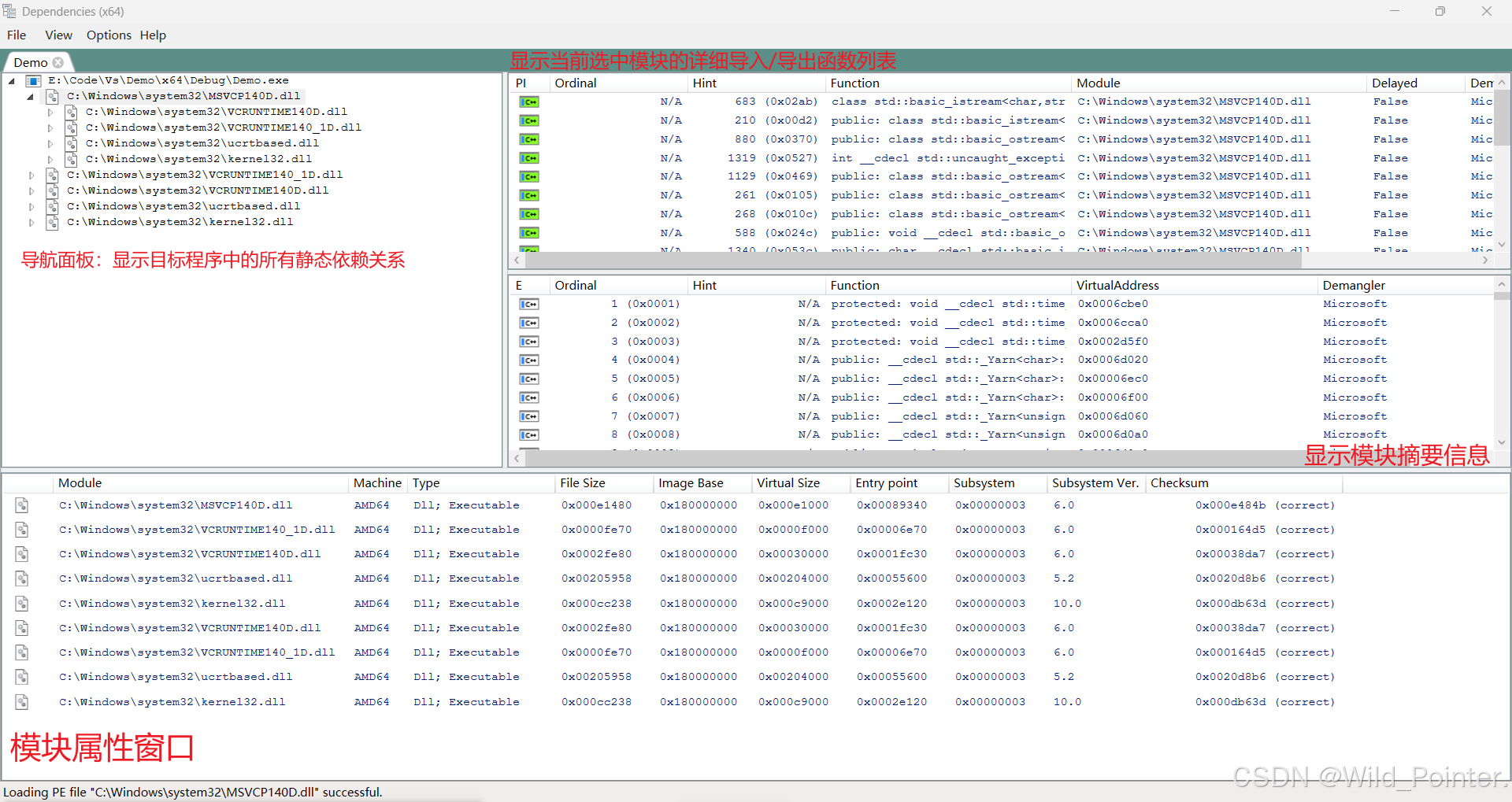Click Subsystem Ver. value 10.0 in first kernel32 row
Screen dimensions: 1512x802
point(1067,604)
